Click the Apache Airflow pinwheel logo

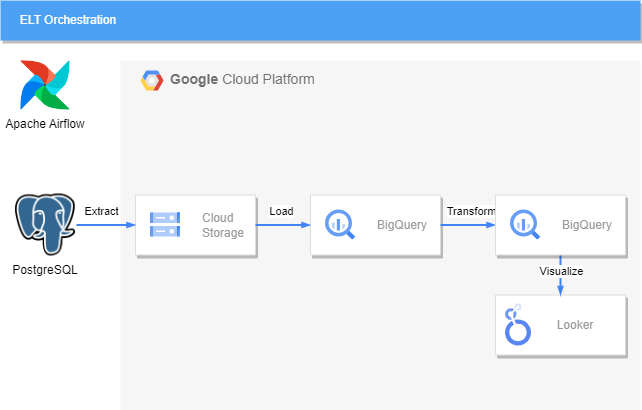(45, 85)
